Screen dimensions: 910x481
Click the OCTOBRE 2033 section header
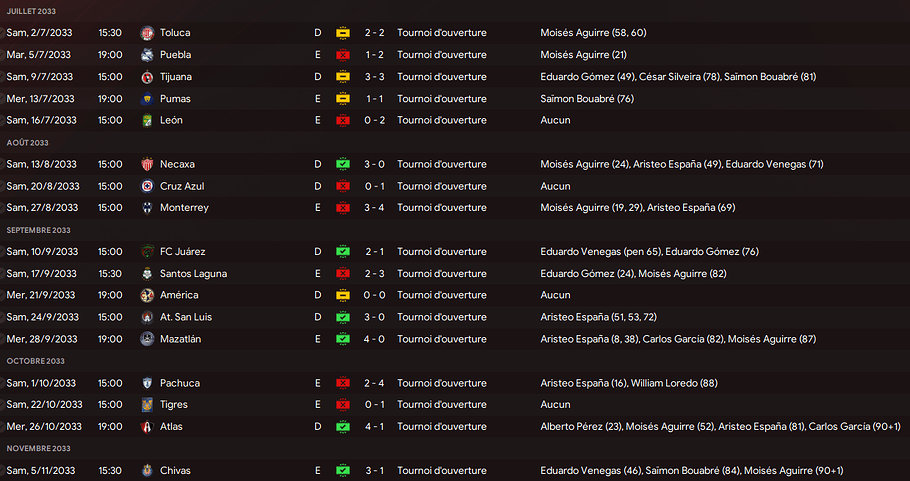click(x=35, y=361)
